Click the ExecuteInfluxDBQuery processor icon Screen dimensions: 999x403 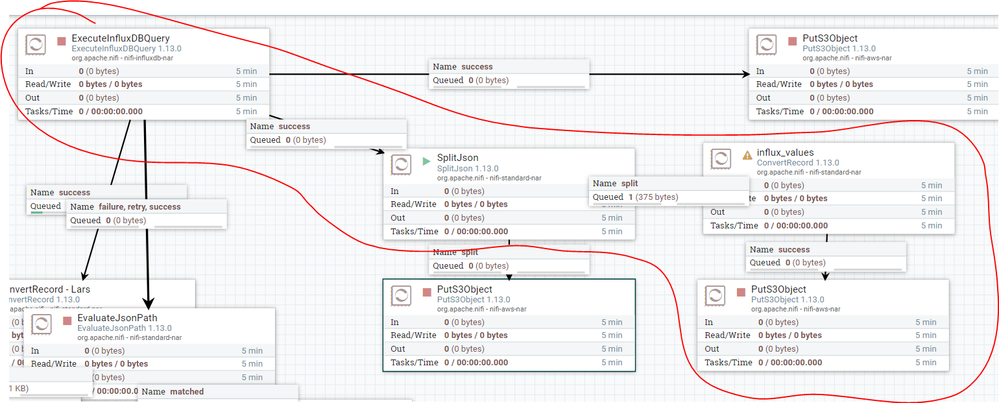(37, 45)
